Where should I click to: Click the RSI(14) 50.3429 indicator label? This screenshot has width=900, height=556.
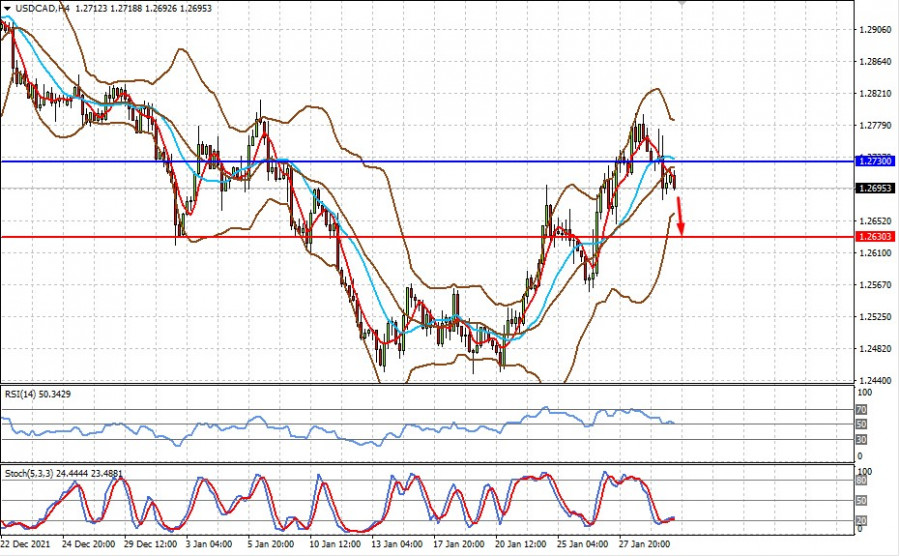[x=38, y=394]
